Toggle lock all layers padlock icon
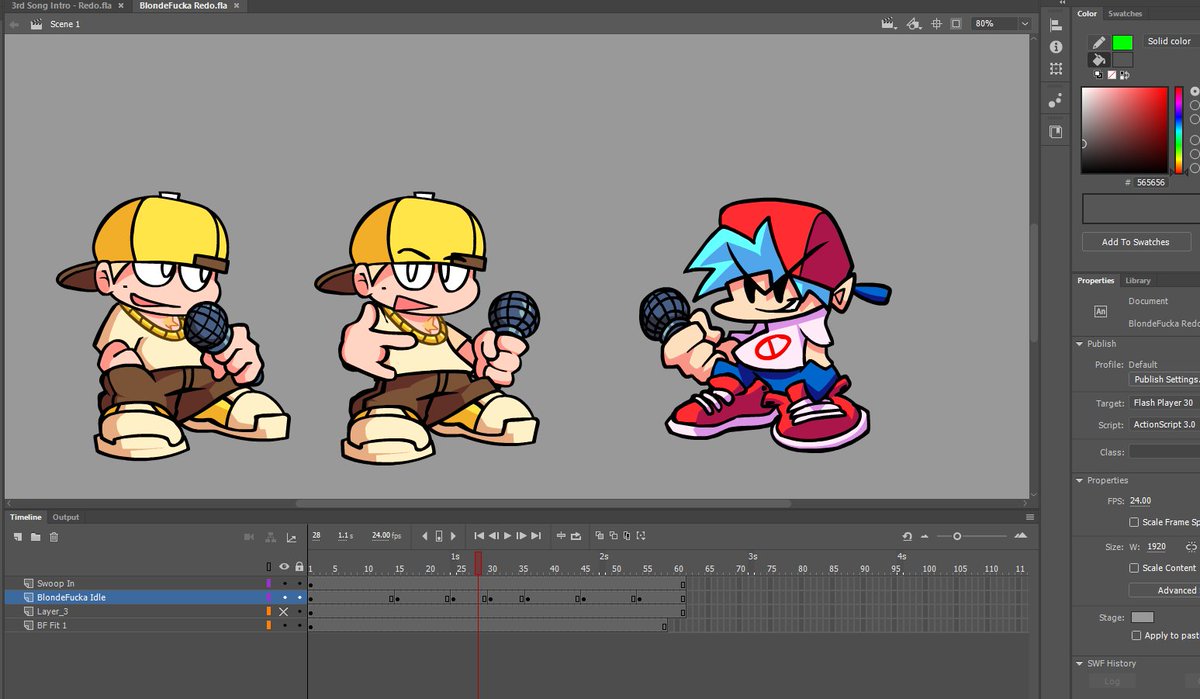The height and width of the screenshot is (699, 1200). (x=299, y=567)
